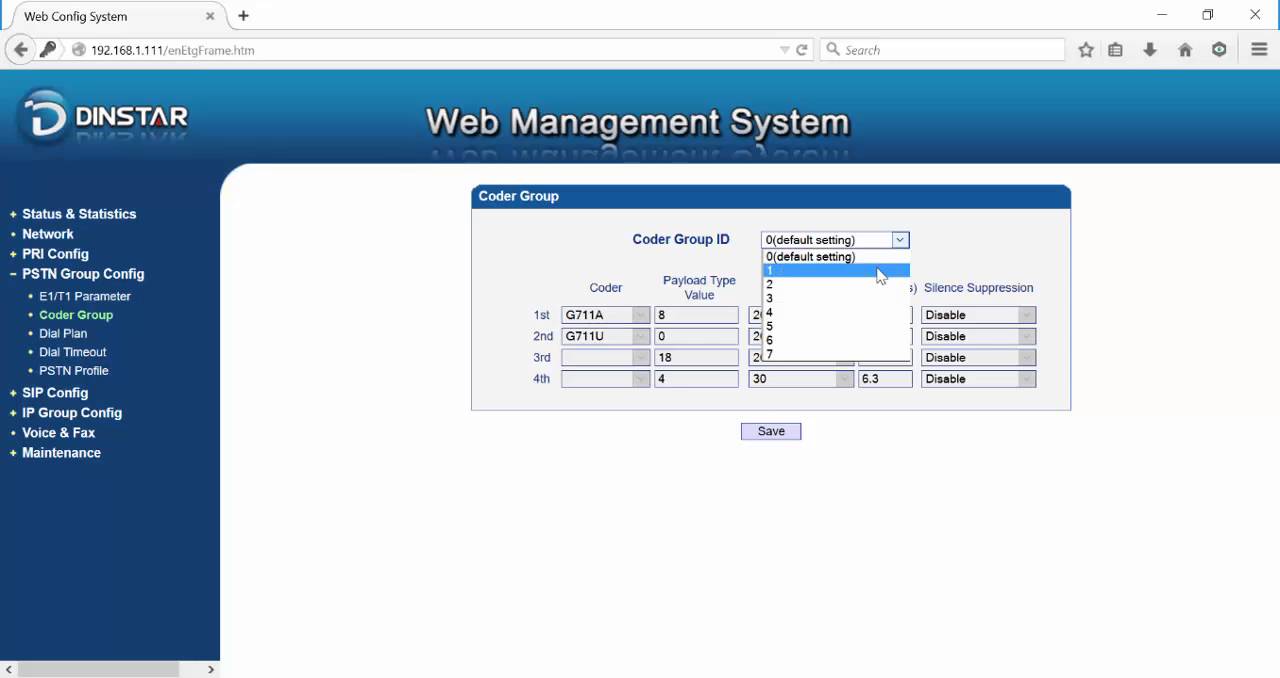Viewport: 1280px width, 678px height.
Task: Select option 5 in Coder Group ID list
Action: pyautogui.click(x=836, y=327)
